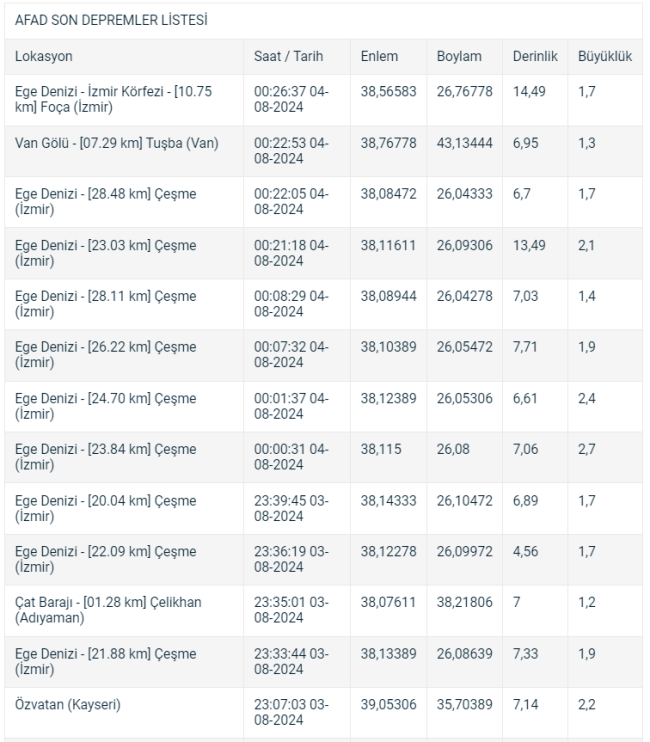Click the Derinlik column header
This screenshot has width=650, height=742.
pos(535,56)
